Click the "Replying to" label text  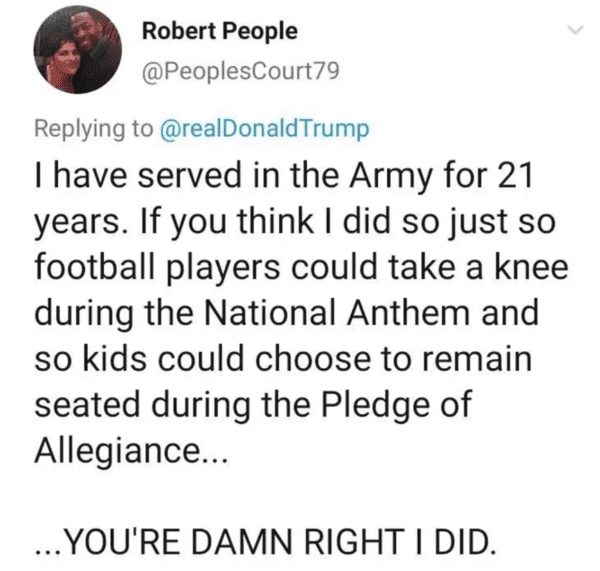[93, 128]
